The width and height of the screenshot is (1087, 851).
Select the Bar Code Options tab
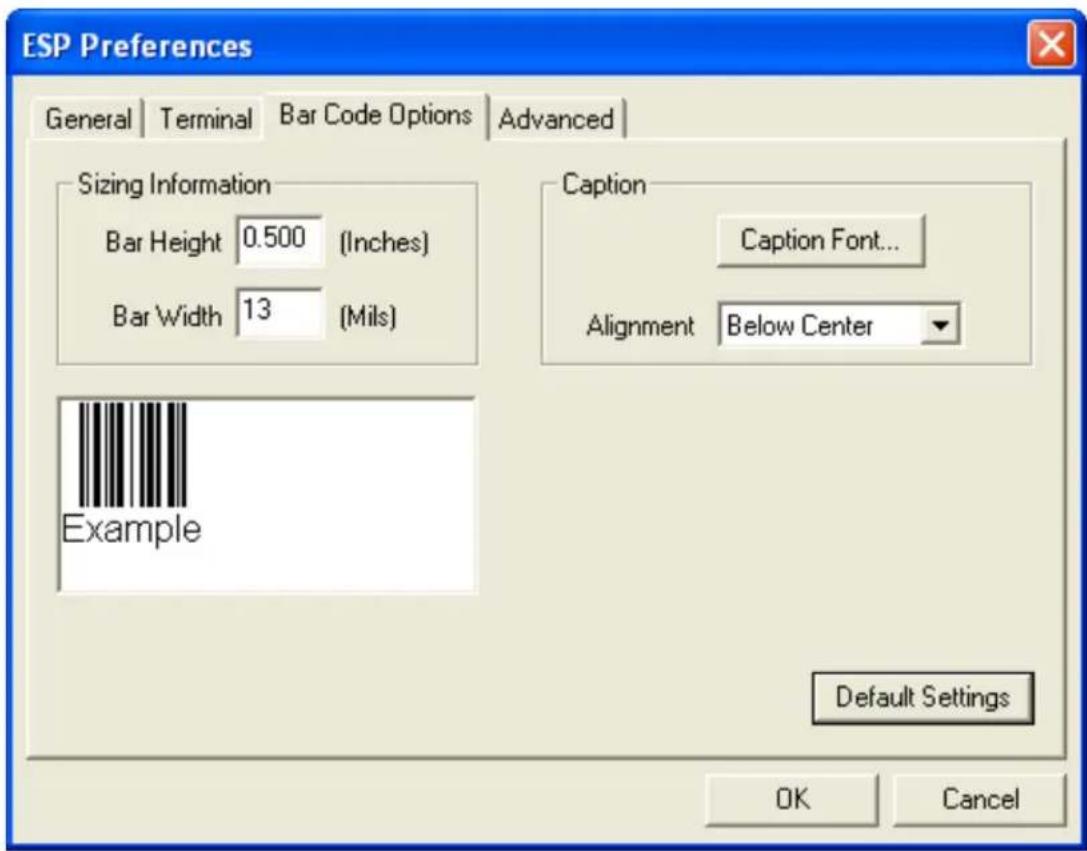tap(376, 115)
